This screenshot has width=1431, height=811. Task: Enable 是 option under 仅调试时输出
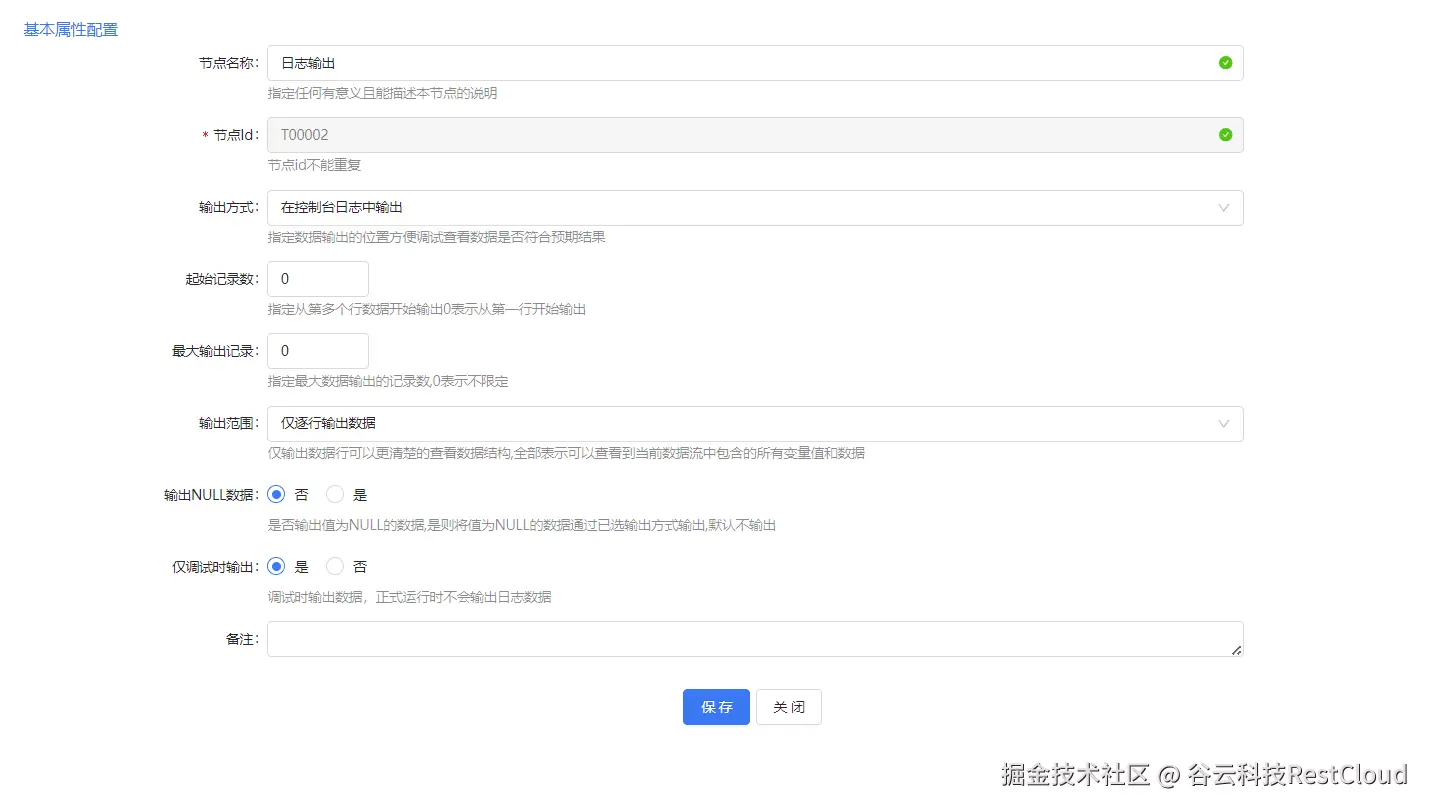point(276,565)
